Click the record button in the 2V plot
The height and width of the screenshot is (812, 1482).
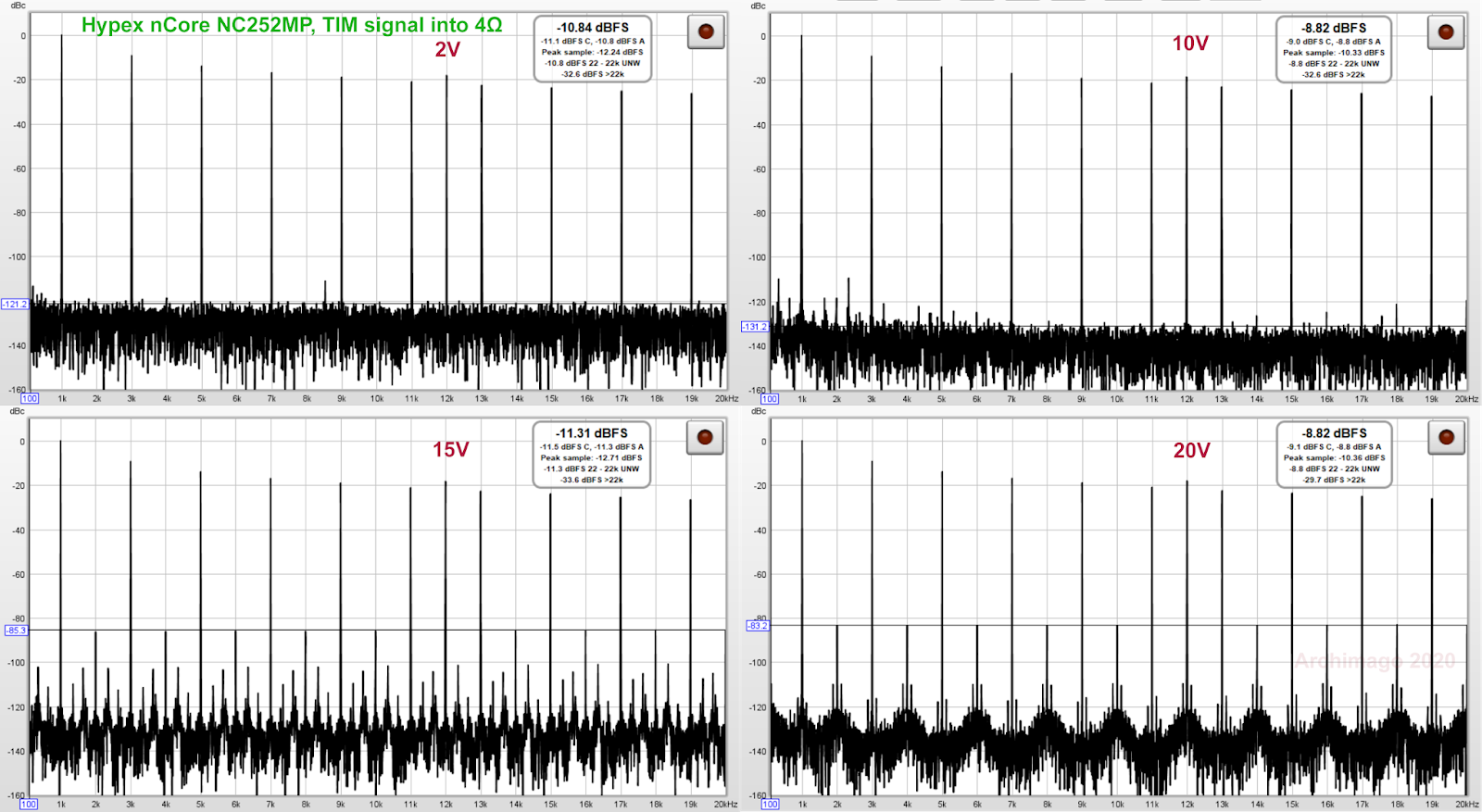[706, 32]
